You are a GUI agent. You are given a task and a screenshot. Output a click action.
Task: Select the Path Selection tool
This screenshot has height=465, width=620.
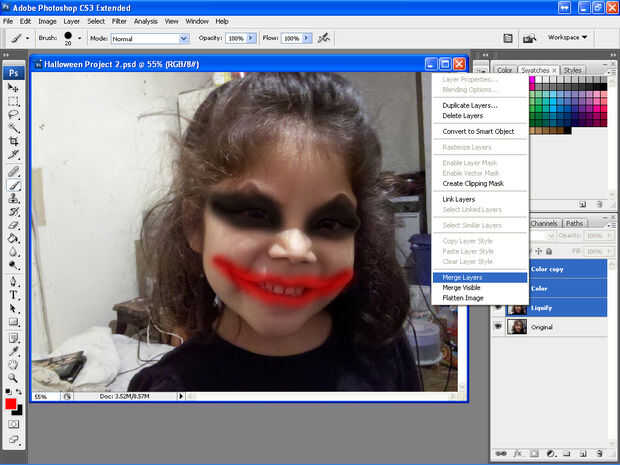13,308
